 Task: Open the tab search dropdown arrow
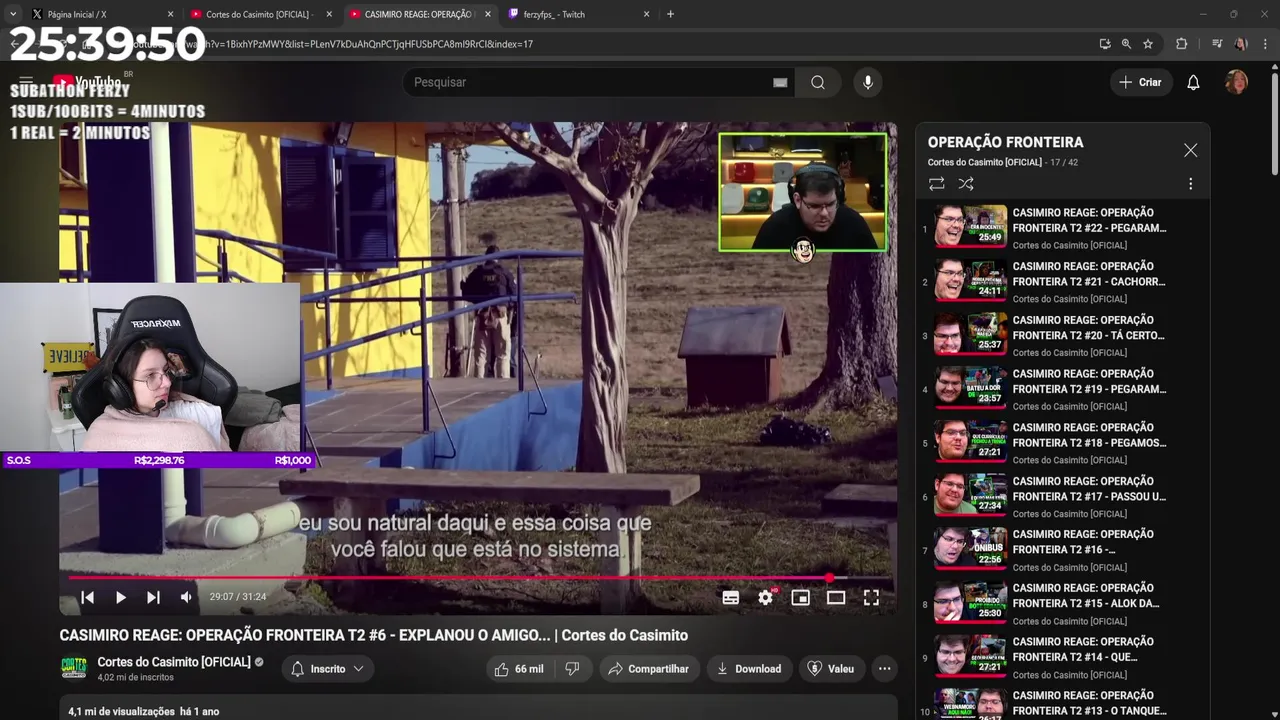[12, 14]
